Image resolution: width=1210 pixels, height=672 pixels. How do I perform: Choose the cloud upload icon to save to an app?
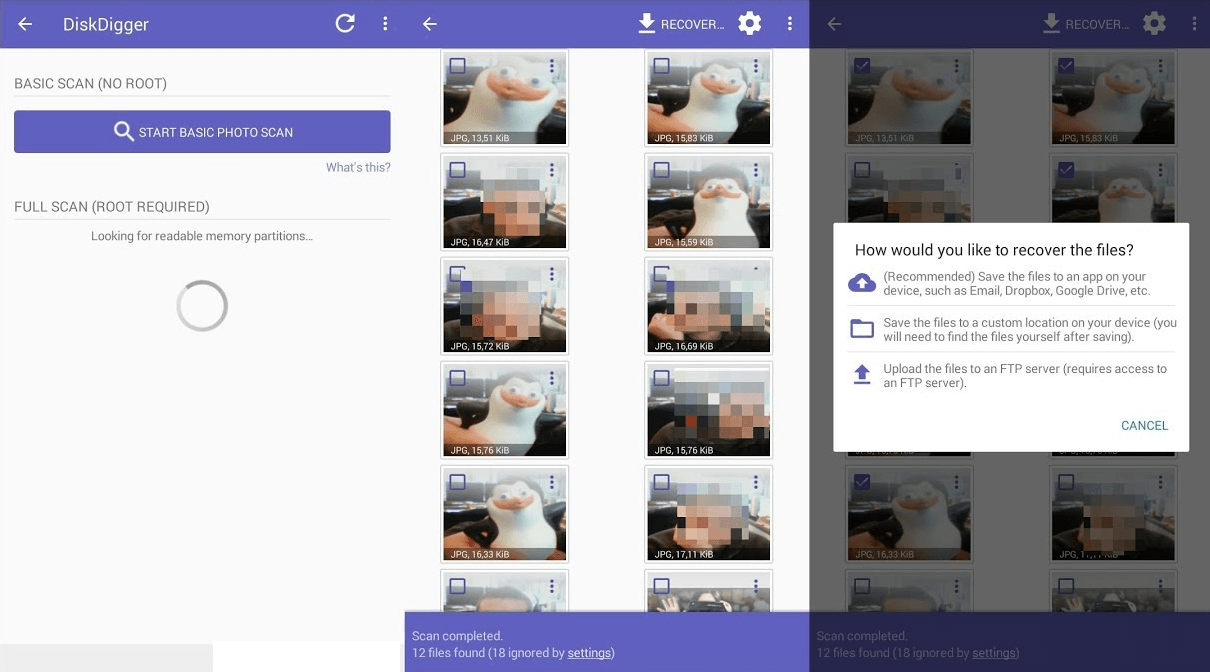click(861, 283)
